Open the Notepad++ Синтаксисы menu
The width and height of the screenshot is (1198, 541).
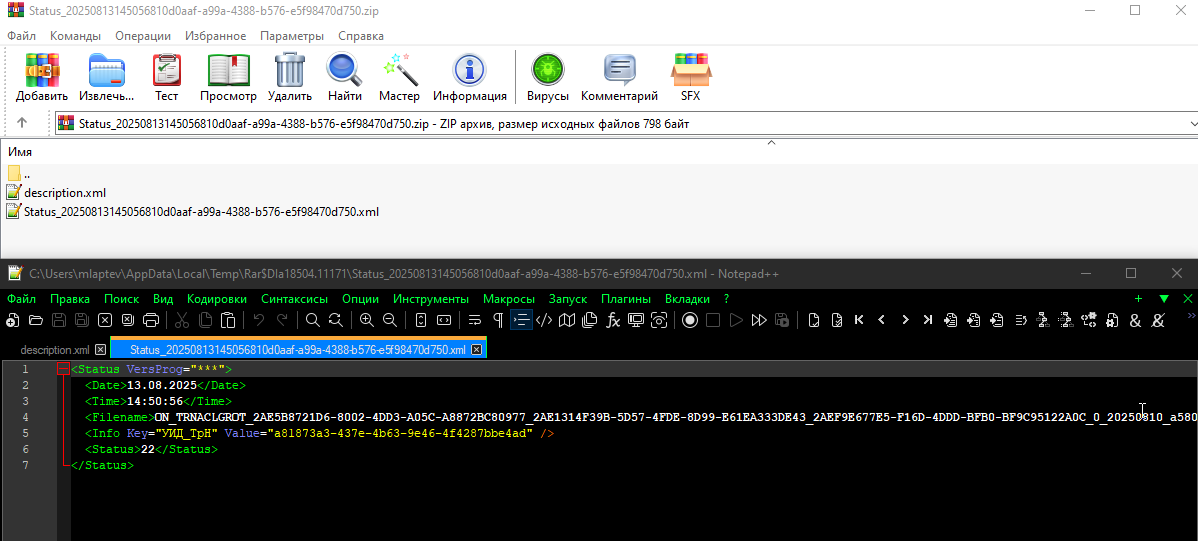tap(294, 299)
